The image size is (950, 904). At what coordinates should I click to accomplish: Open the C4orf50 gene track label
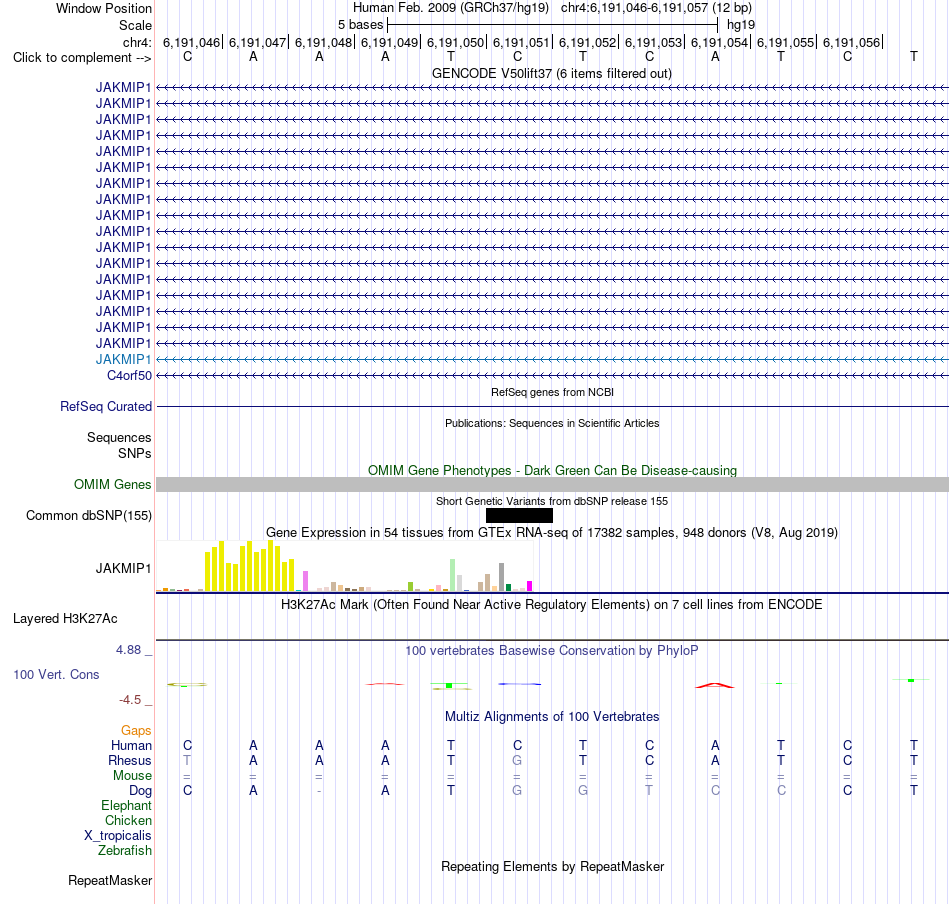129,376
